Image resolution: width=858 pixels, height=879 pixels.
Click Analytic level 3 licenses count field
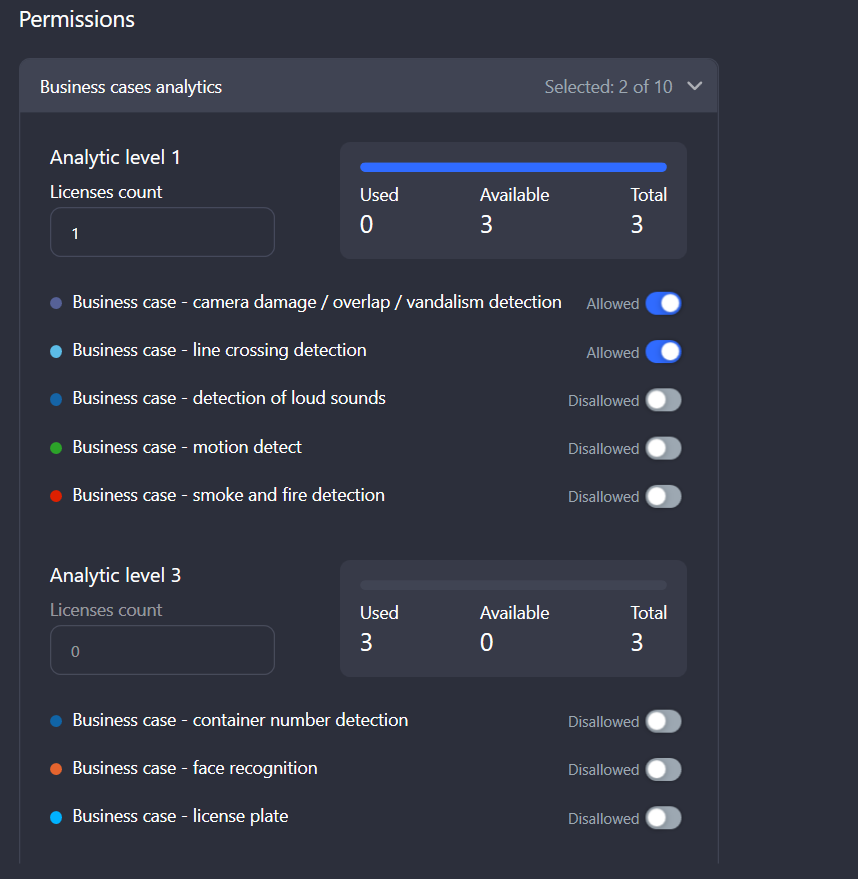click(162, 651)
